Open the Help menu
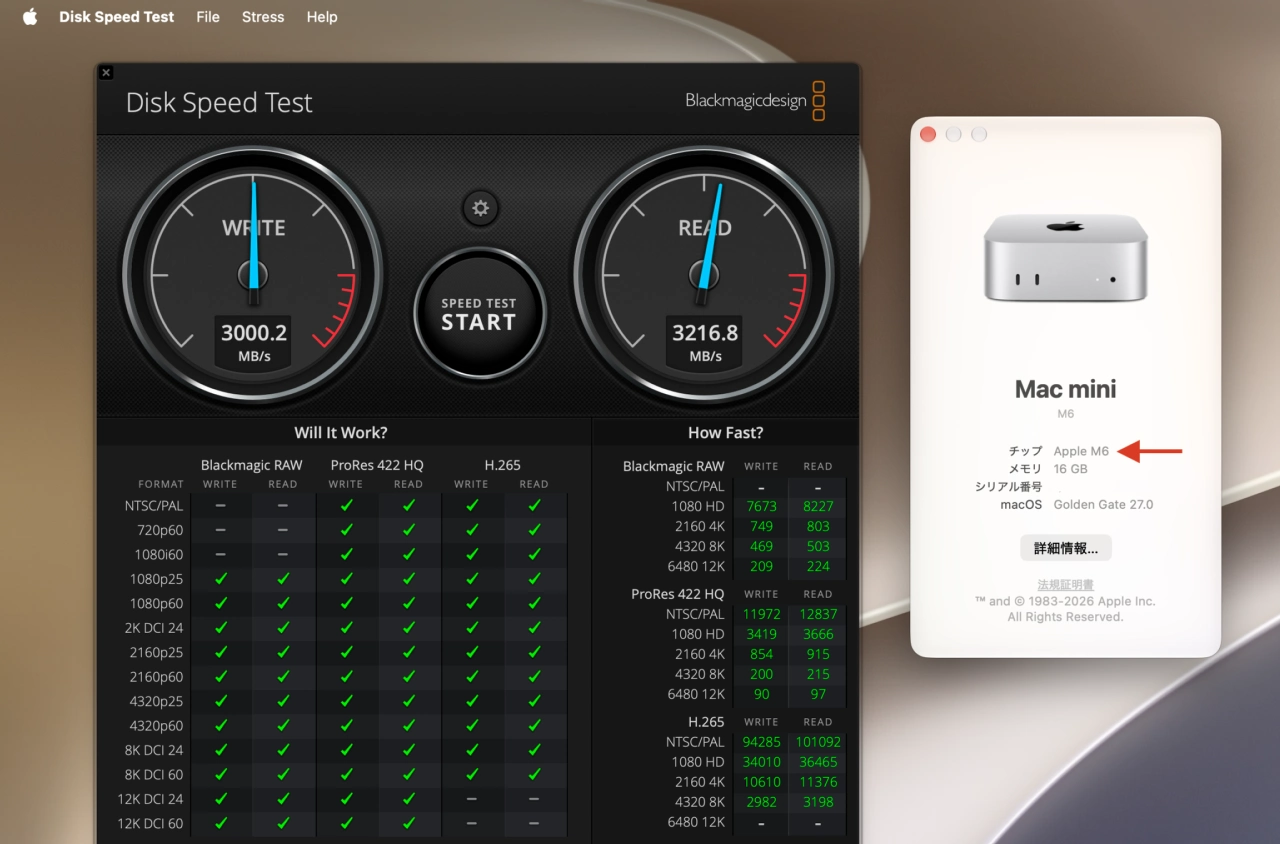 coord(322,17)
